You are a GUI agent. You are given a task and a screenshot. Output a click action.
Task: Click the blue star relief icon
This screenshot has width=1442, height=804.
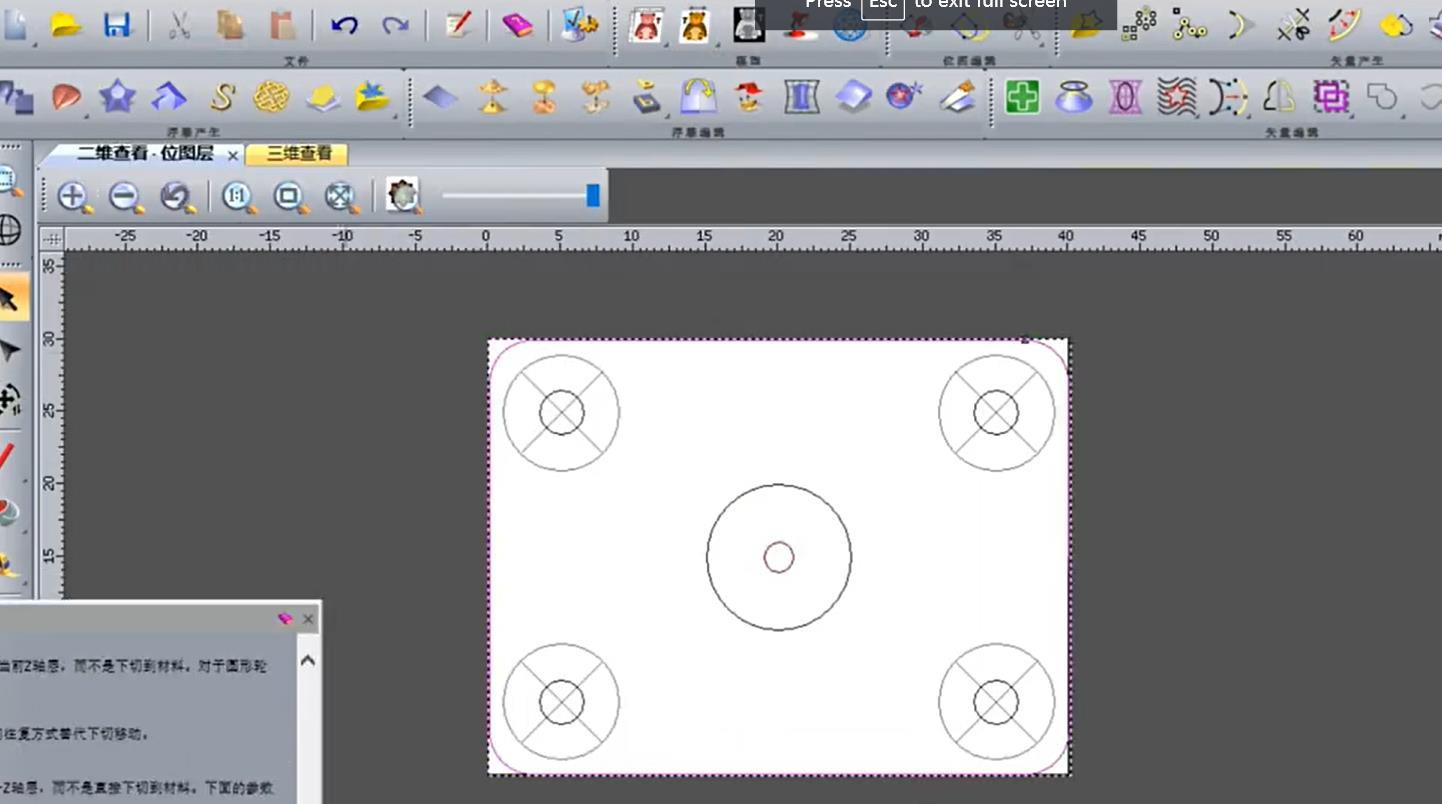pos(117,97)
